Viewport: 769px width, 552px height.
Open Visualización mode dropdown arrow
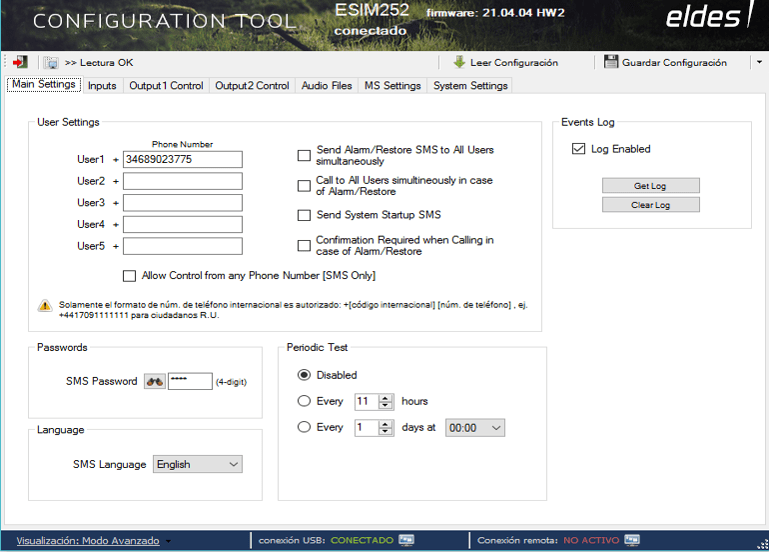click(168, 541)
